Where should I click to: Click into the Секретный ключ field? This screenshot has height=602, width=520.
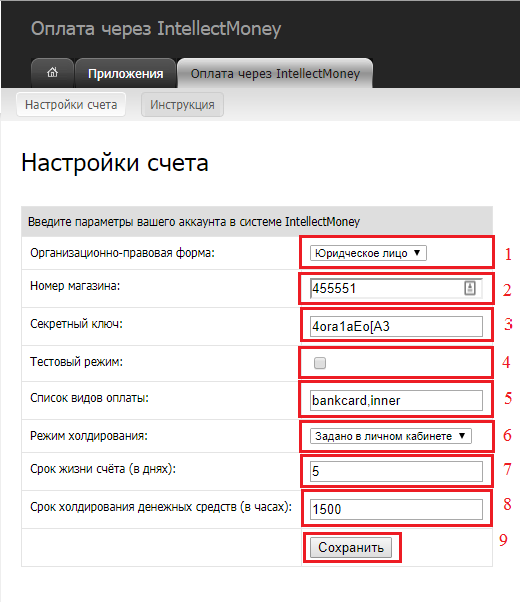click(396, 326)
